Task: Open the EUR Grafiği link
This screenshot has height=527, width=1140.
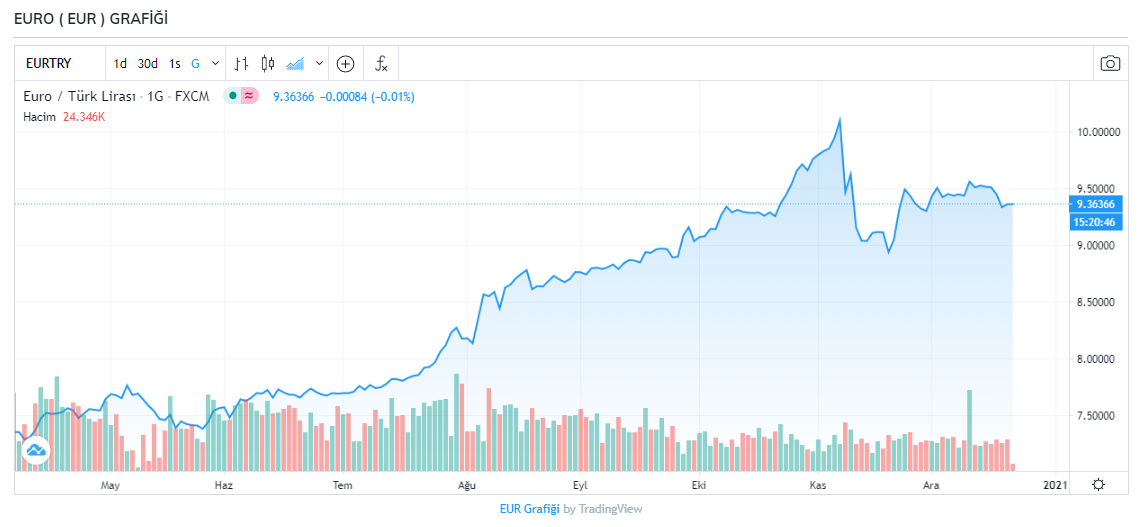Action: click(x=528, y=509)
